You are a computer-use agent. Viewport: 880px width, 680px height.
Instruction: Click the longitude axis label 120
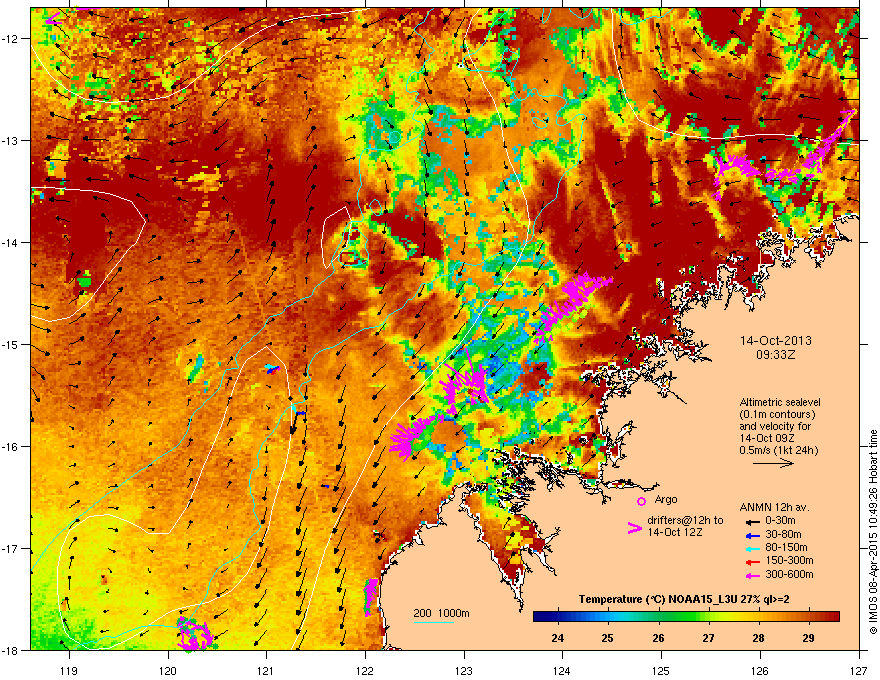click(168, 670)
